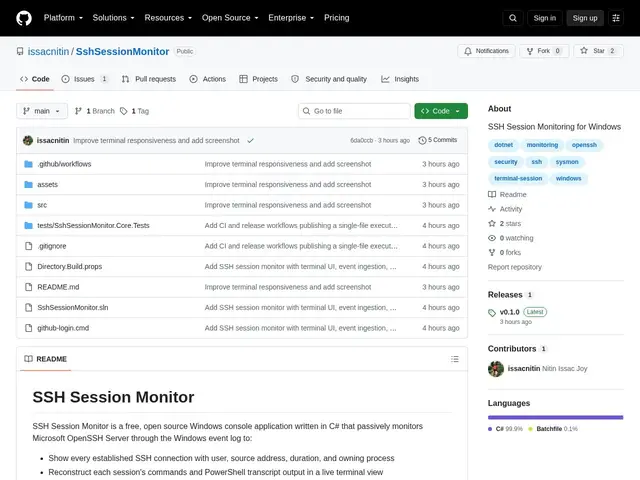Open the .github/workflows folder

coord(64,164)
